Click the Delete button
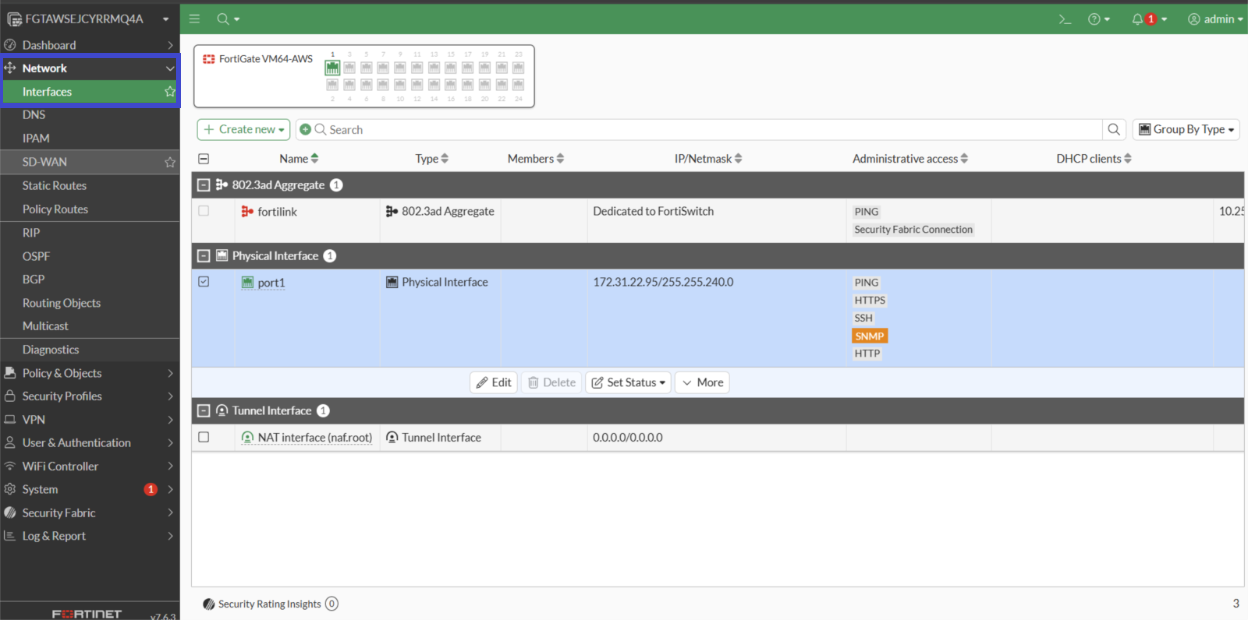 [552, 383]
